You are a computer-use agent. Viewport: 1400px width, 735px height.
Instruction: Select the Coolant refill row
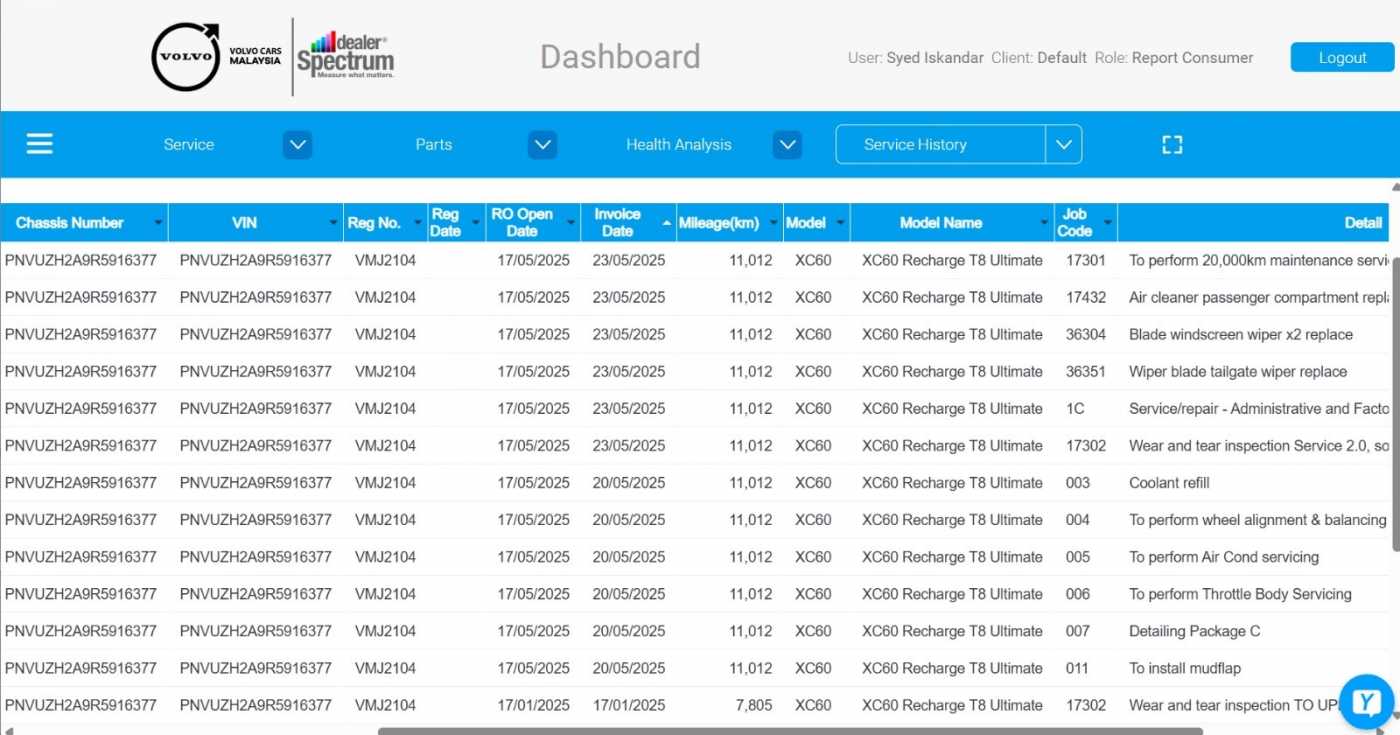(1169, 483)
